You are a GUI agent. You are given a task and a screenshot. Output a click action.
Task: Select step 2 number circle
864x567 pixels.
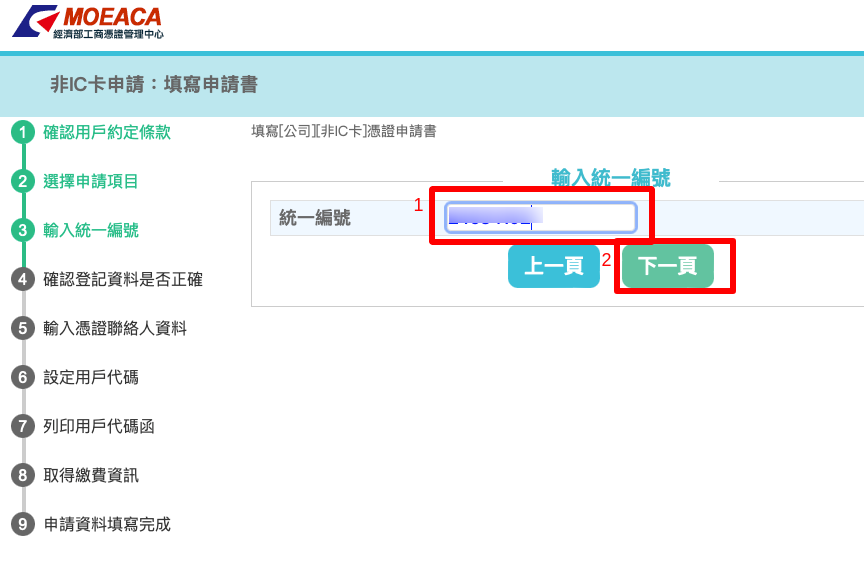pyautogui.click(x=23, y=181)
